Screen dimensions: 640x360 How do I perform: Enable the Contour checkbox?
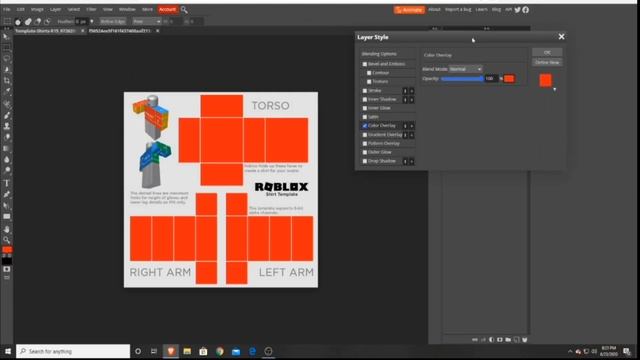(369, 73)
